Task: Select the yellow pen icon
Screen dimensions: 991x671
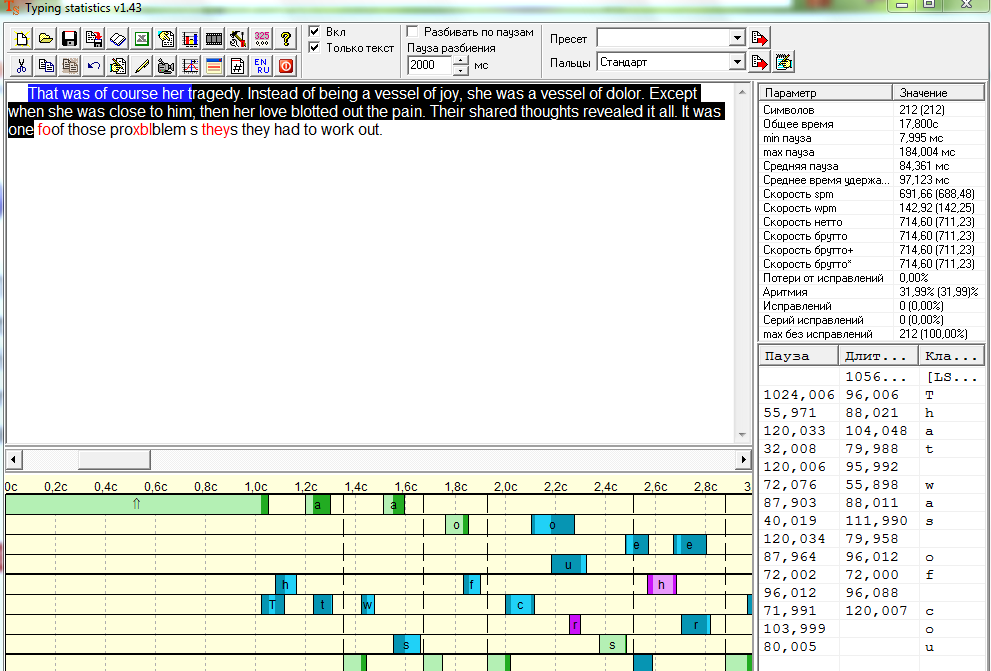Action: [142, 65]
